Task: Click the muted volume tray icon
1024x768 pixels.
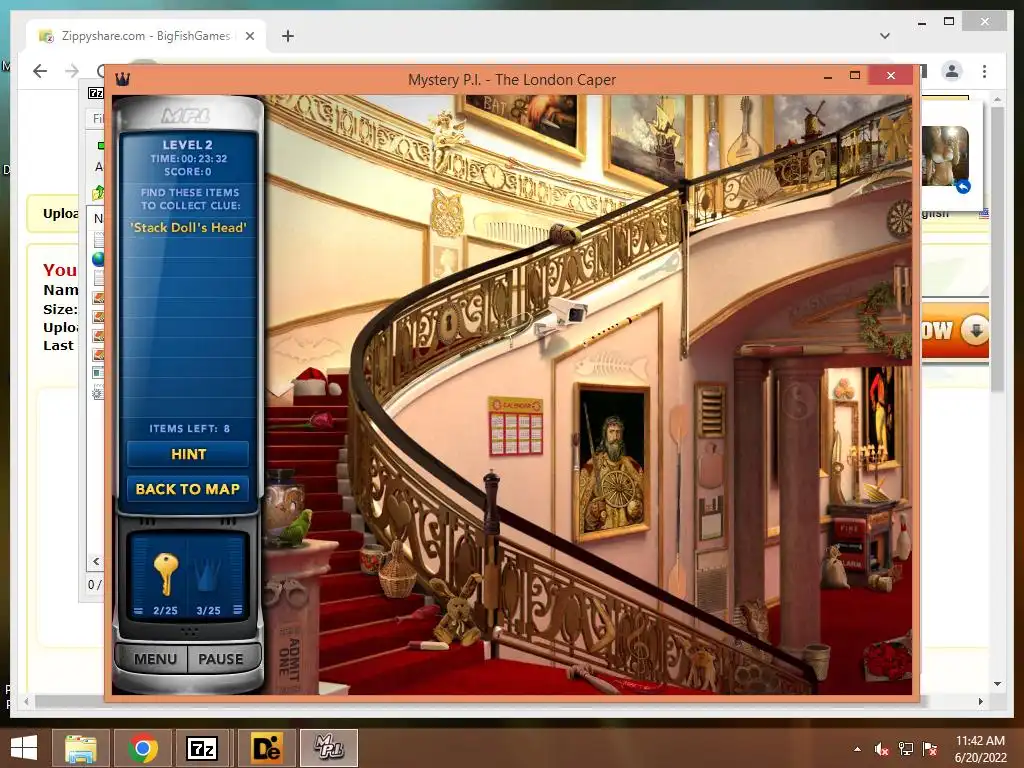Action: [881, 749]
